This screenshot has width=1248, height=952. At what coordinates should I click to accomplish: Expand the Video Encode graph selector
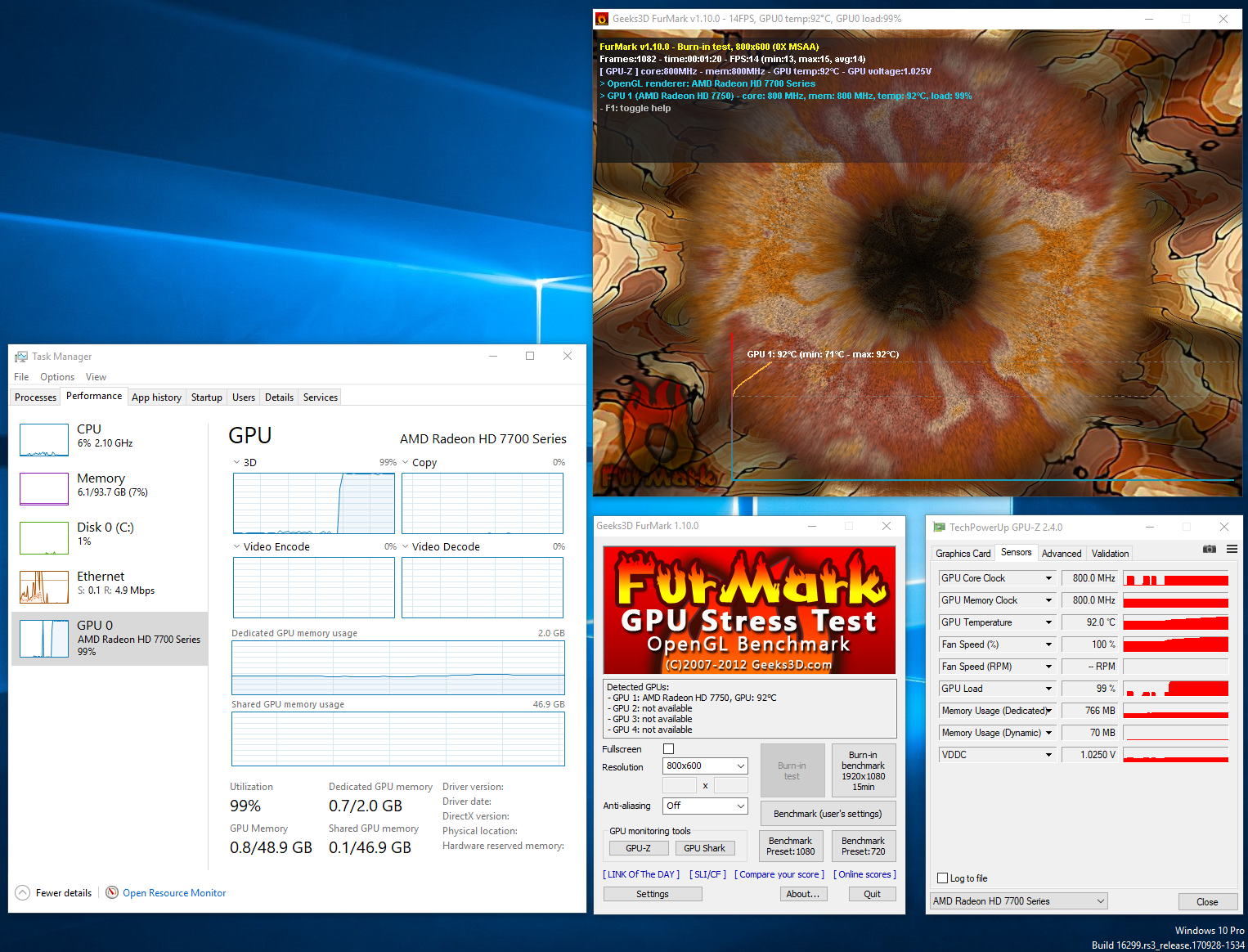[237, 546]
